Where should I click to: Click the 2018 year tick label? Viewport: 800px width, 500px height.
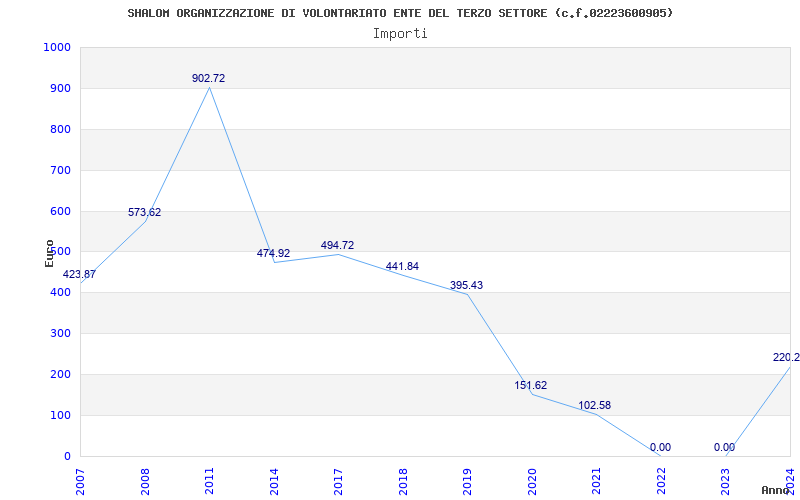[x=403, y=481]
